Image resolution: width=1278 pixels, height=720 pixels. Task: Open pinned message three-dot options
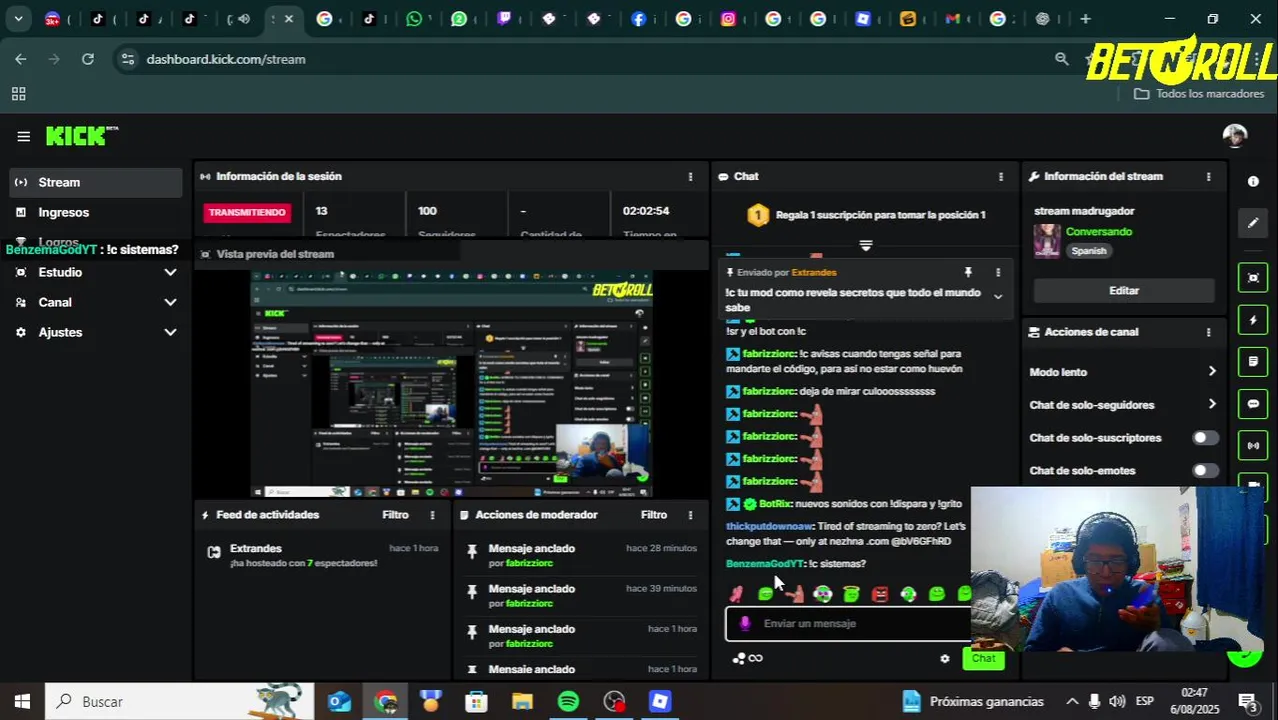pos(997,272)
